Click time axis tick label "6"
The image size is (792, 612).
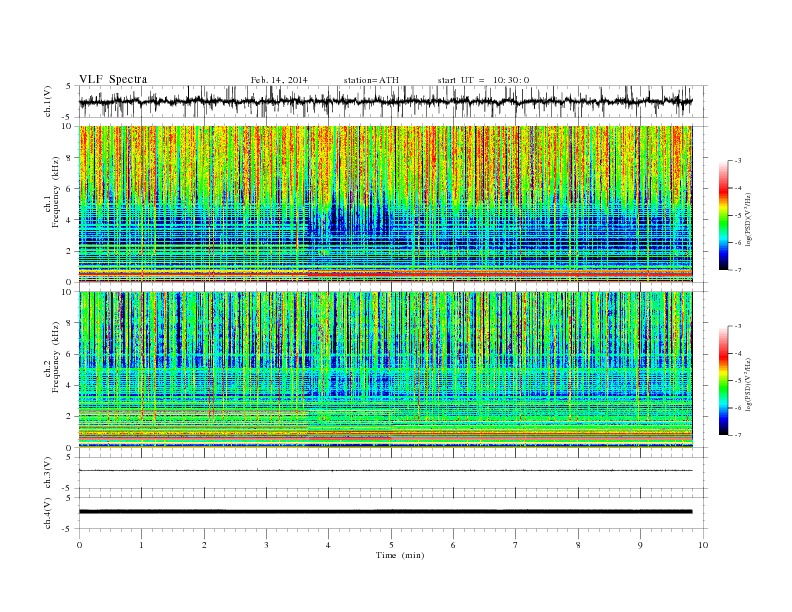pos(454,545)
